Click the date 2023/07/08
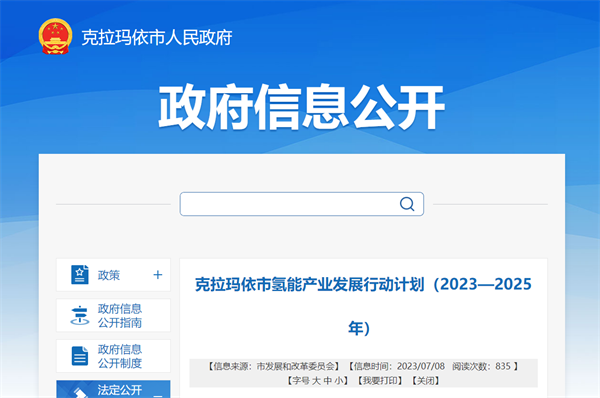The height and width of the screenshot is (398, 600). 421,366
